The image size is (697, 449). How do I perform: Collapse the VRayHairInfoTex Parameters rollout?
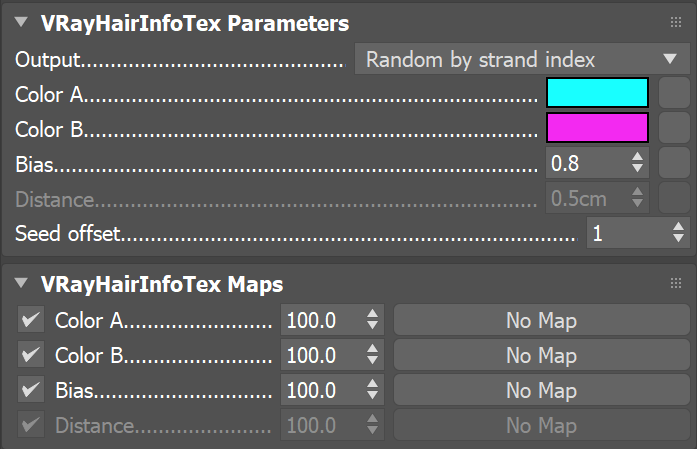click(x=21, y=22)
